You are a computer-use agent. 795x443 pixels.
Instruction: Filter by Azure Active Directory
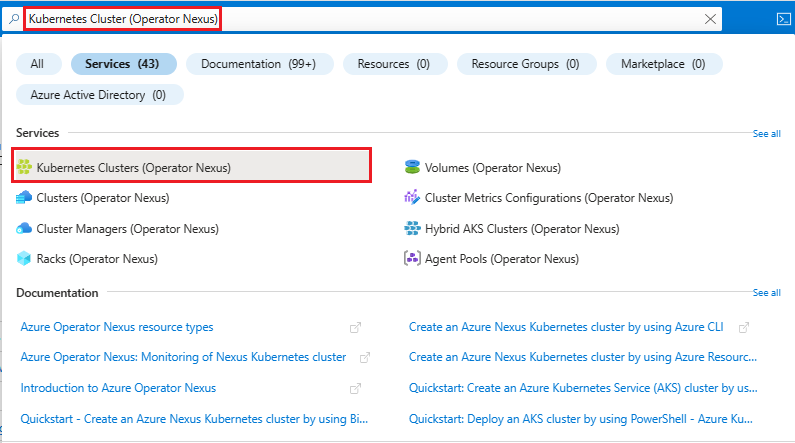tap(99, 95)
